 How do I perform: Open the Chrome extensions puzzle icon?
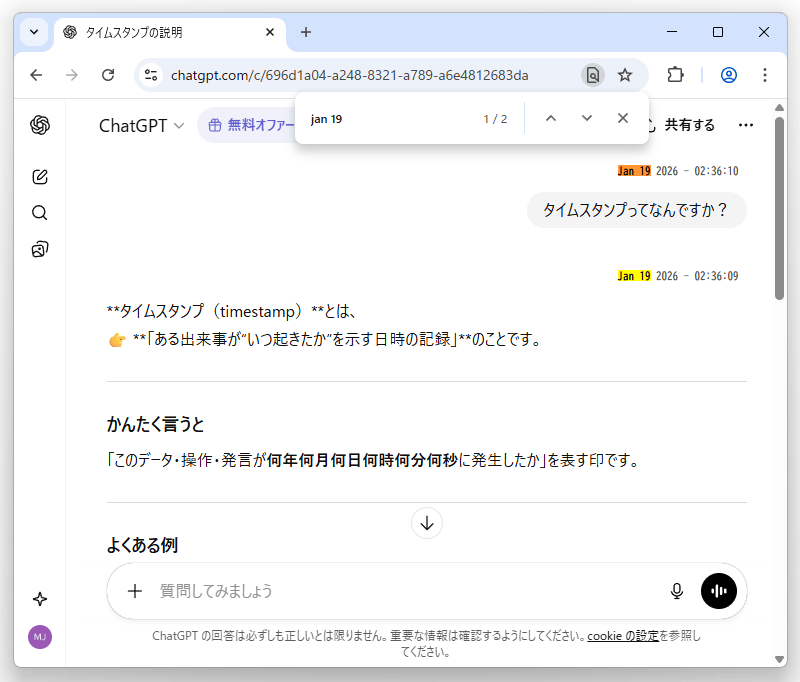[675, 75]
